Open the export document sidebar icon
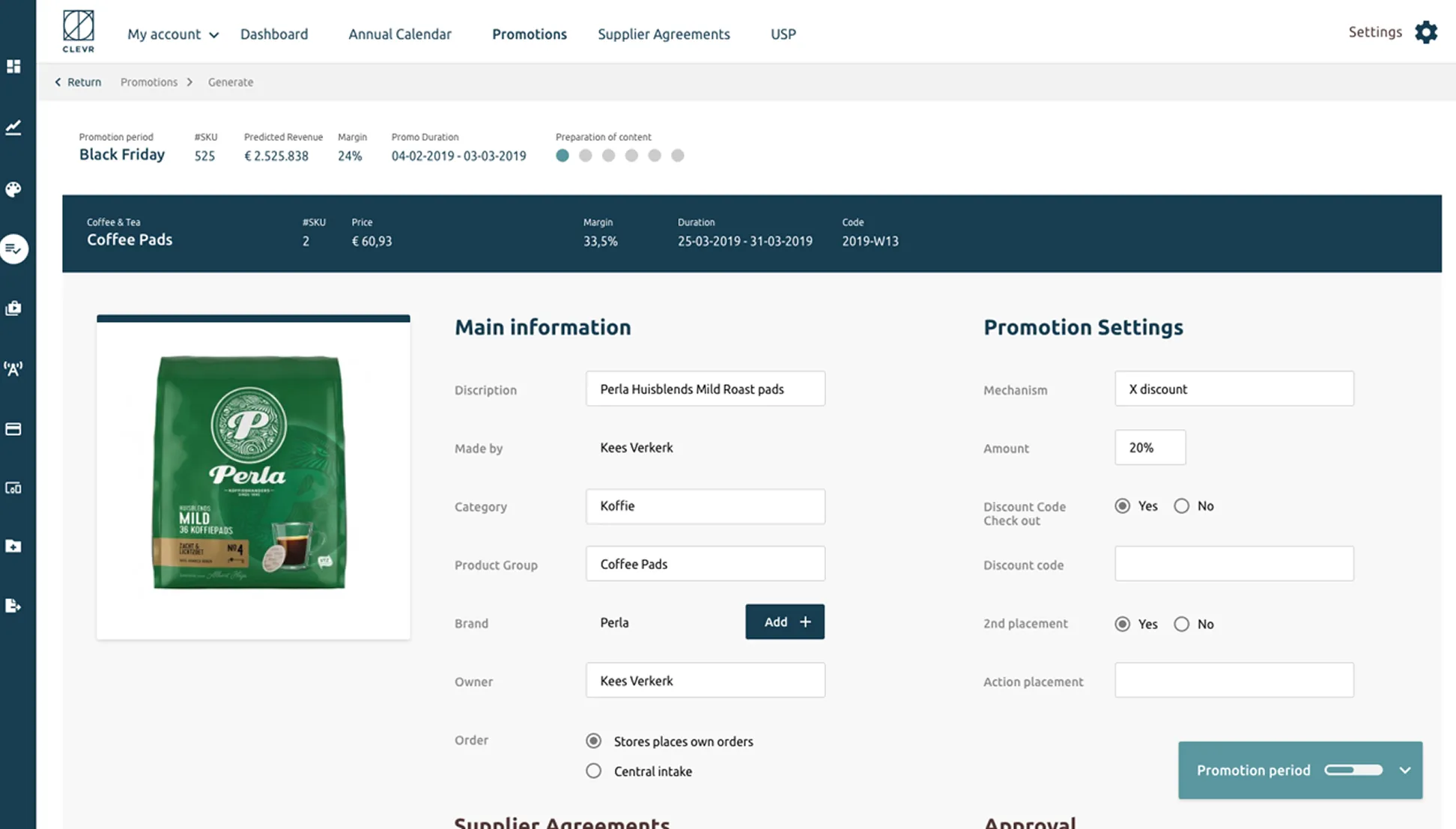 (x=13, y=606)
